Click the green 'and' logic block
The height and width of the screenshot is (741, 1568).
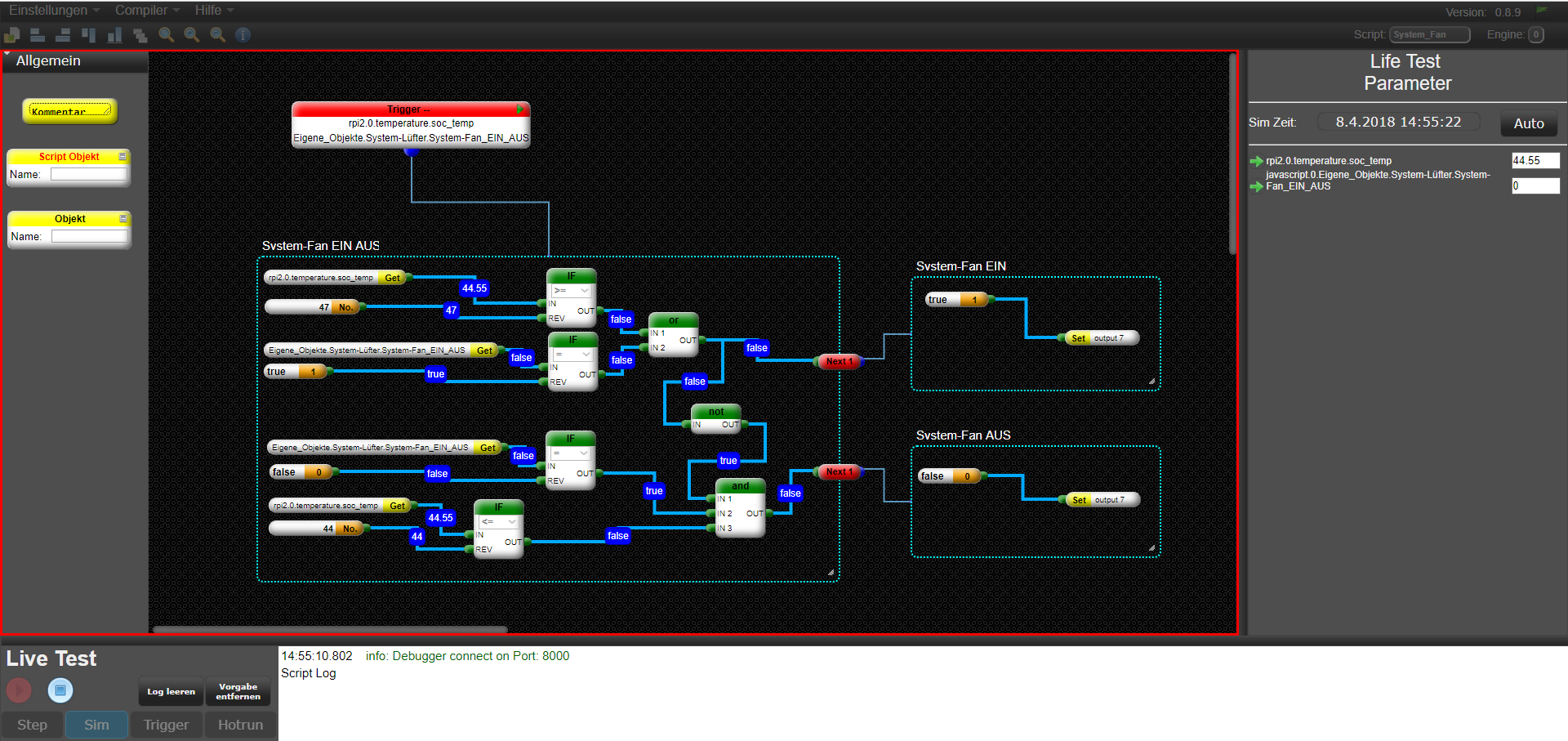click(740, 507)
